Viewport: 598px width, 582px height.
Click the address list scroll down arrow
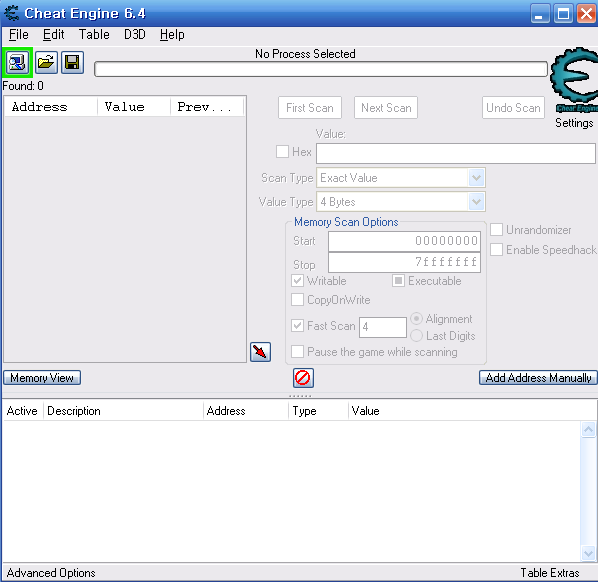[588, 553]
